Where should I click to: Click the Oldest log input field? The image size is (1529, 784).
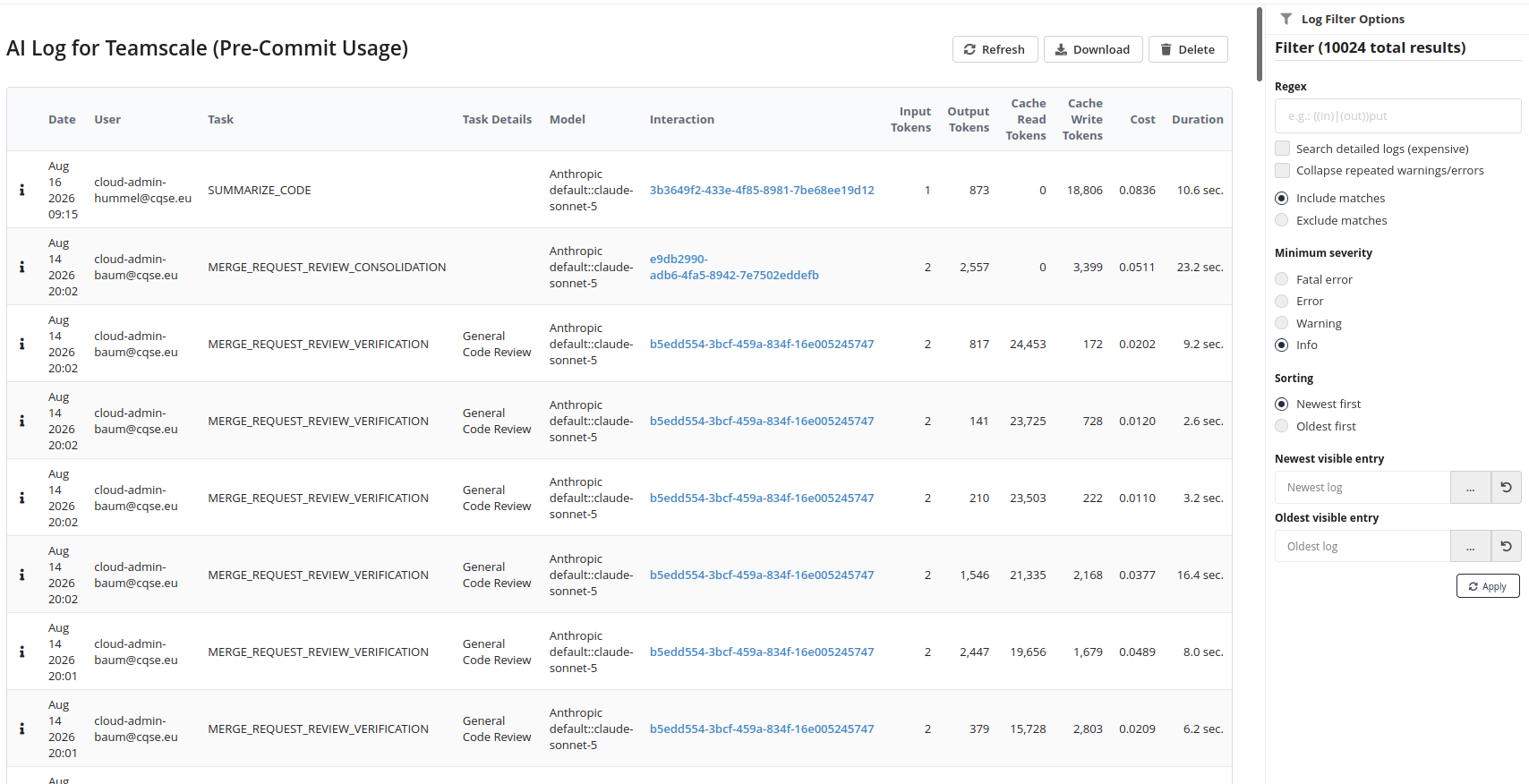(1362, 546)
